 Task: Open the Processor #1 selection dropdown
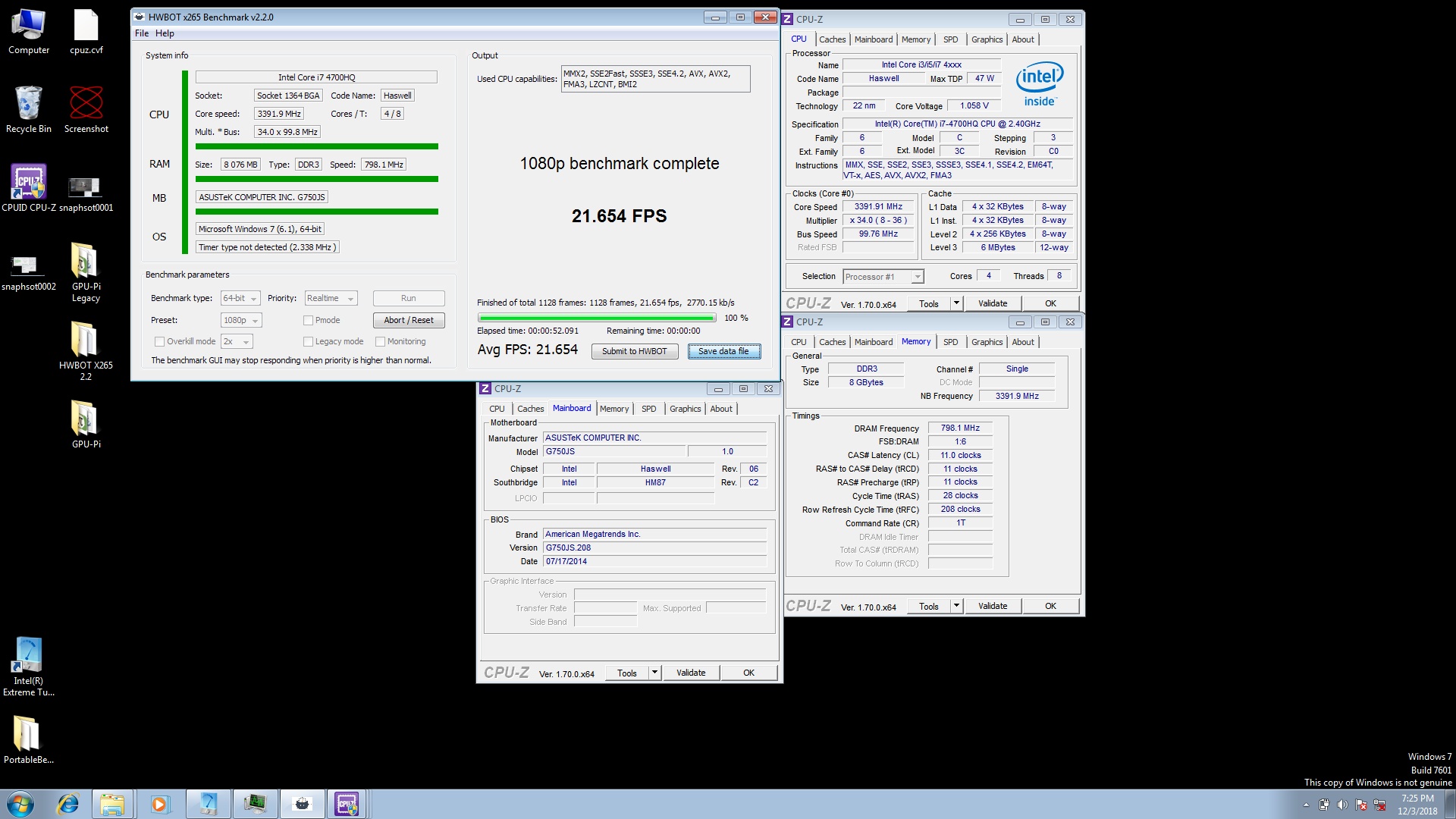(x=883, y=276)
